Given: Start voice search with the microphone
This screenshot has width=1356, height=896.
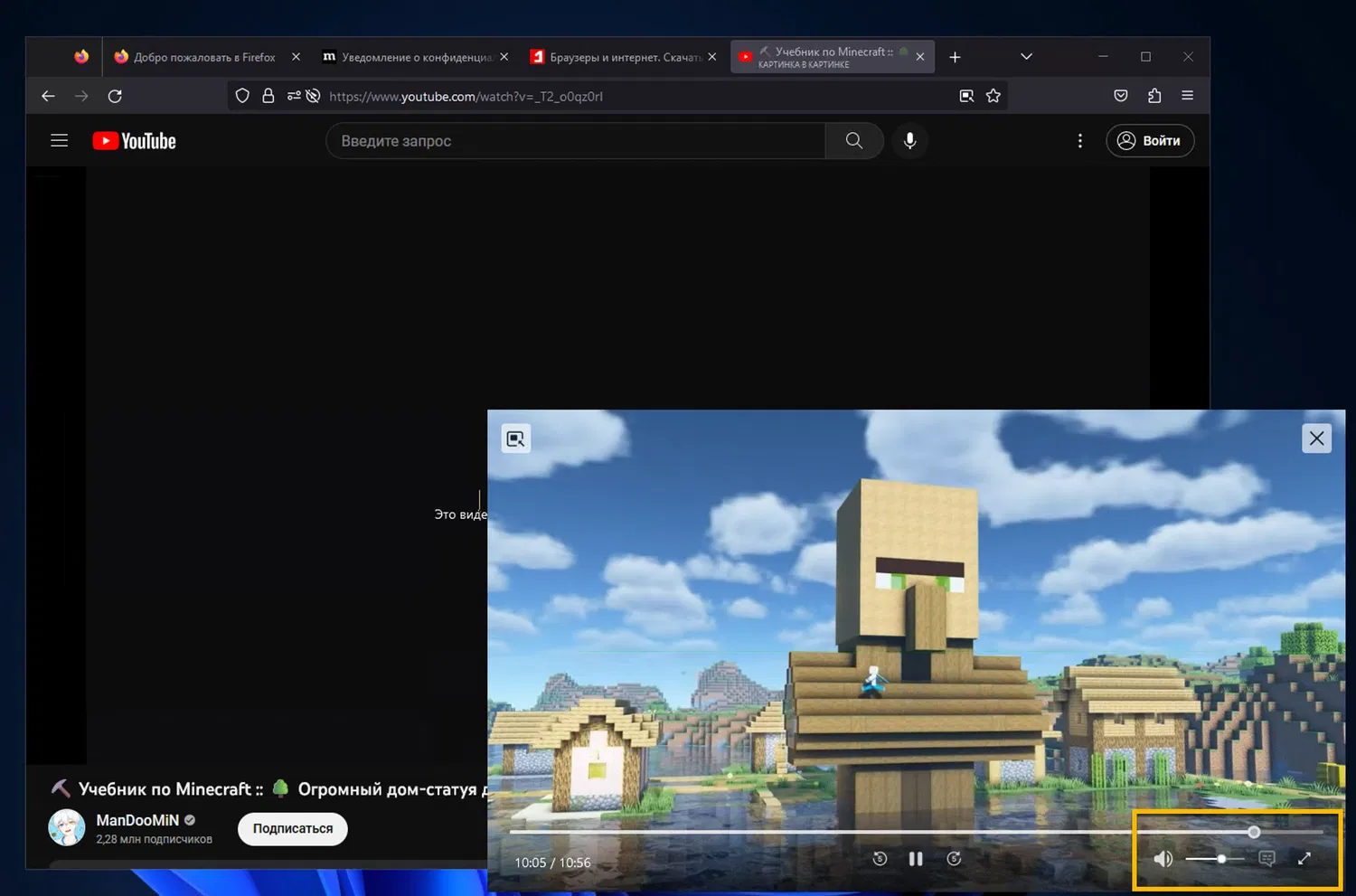Looking at the screenshot, I should [x=910, y=141].
